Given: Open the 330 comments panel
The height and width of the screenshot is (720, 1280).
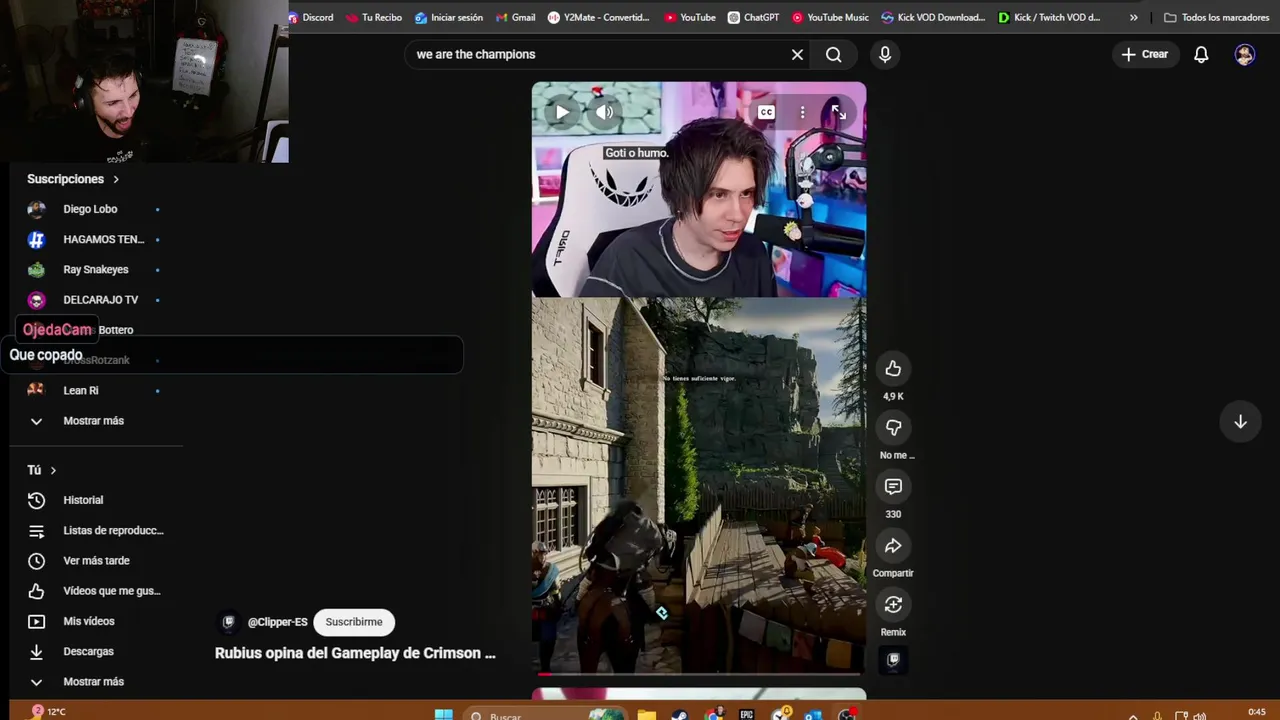Looking at the screenshot, I should click(893, 487).
